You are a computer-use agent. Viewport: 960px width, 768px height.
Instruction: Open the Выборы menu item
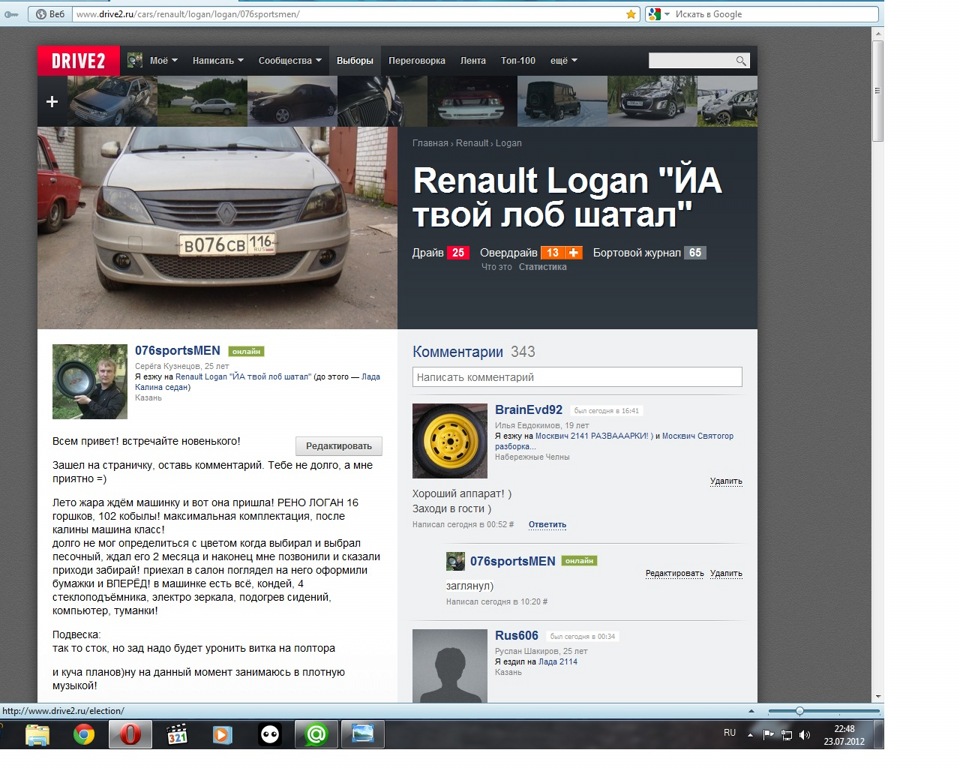pyautogui.click(x=354, y=61)
